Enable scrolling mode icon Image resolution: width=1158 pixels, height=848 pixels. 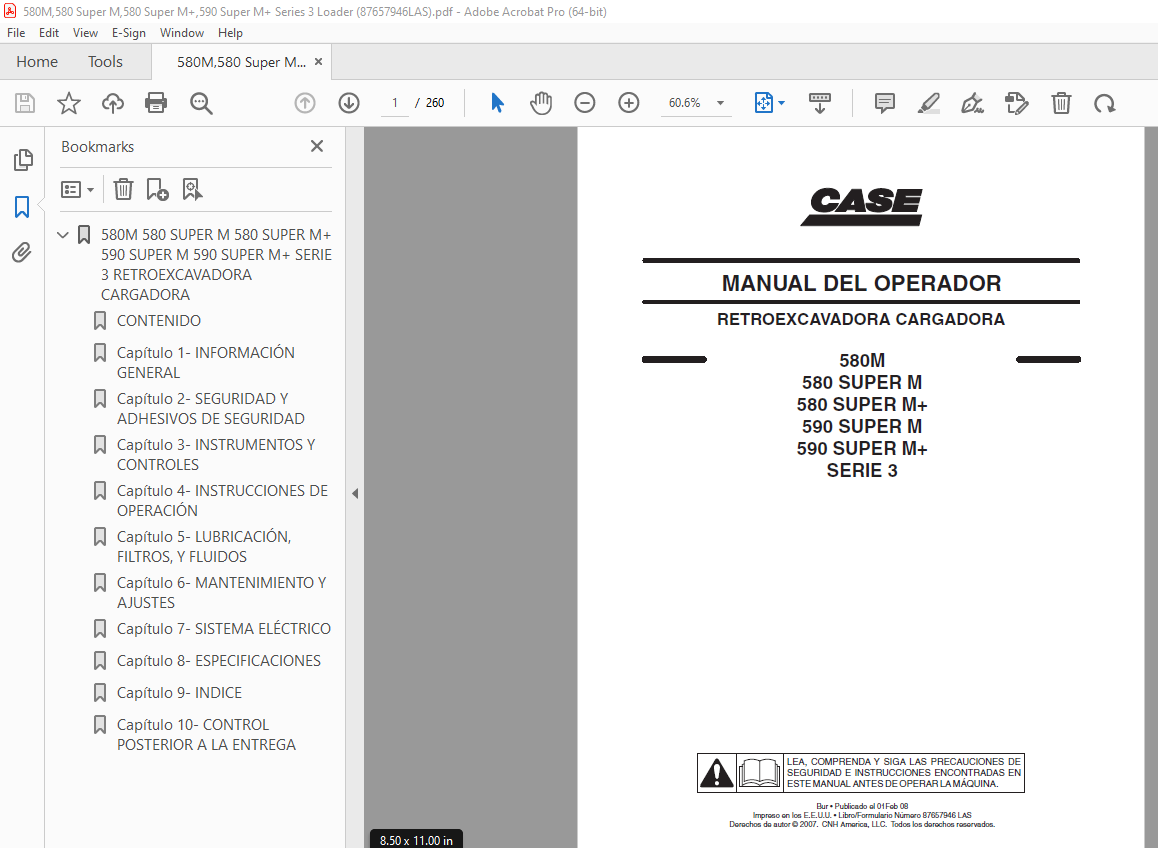click(x=820, y=103)
